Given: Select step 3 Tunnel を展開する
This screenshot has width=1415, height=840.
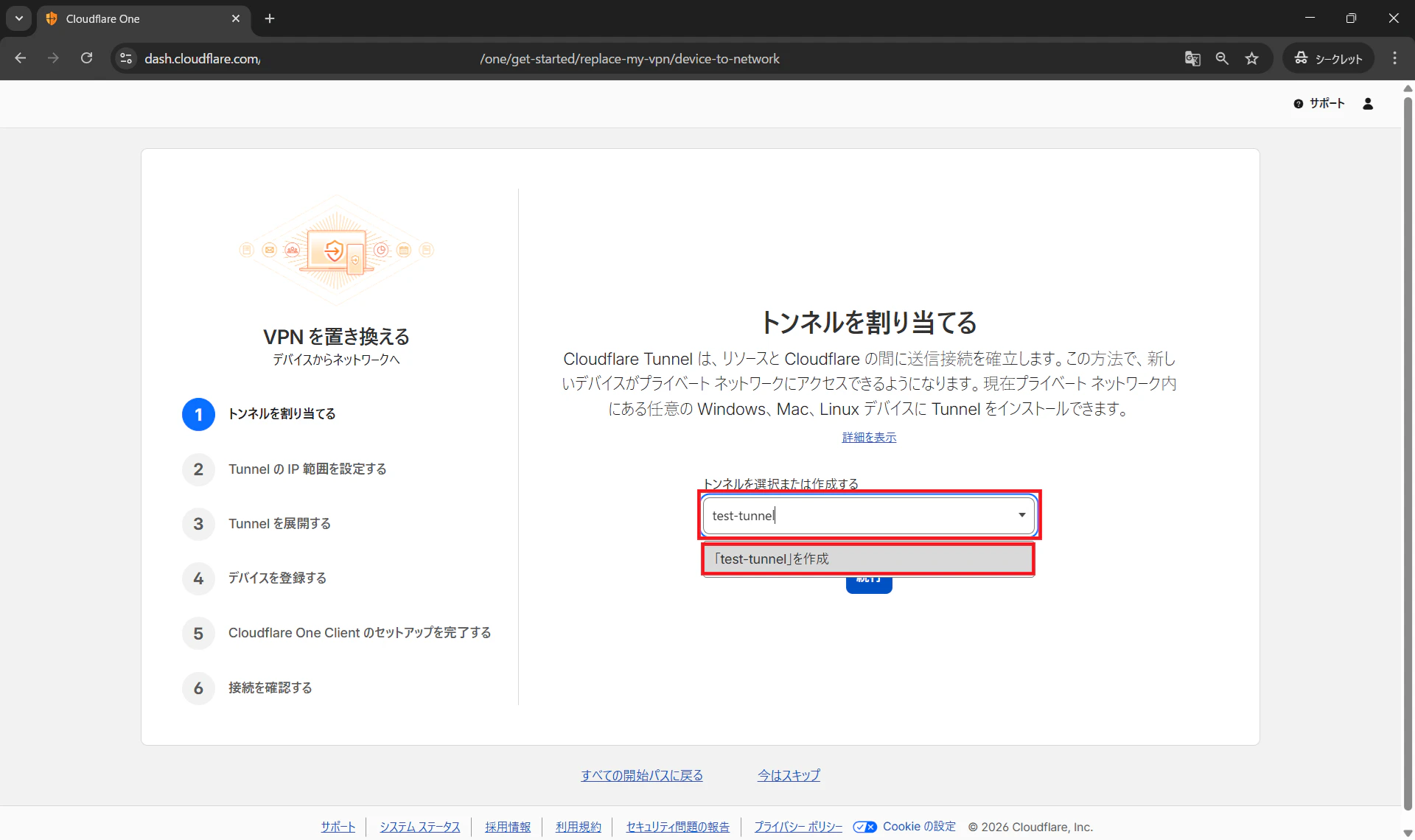Looking at the screenshot, I should pos(256,524).
